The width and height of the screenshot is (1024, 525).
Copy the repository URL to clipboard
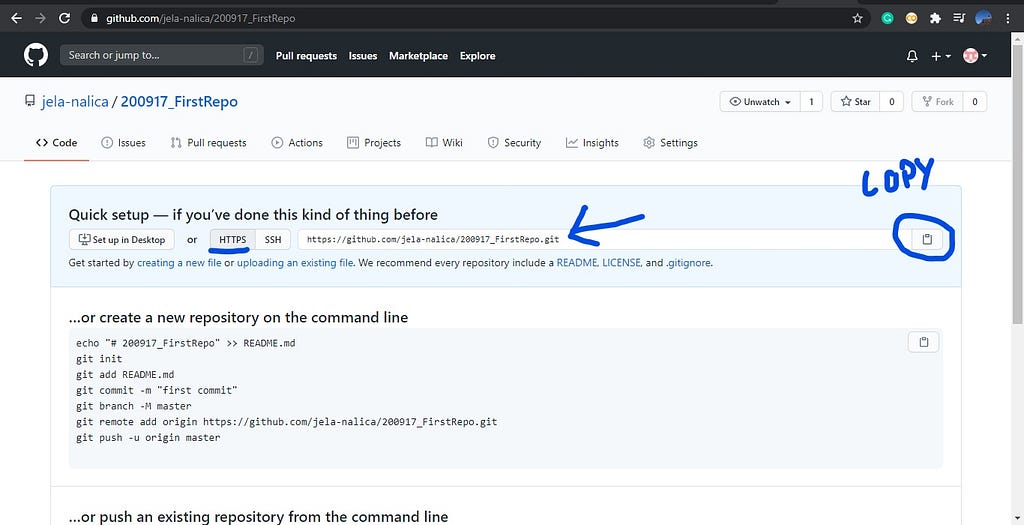[x=927, y=240]
